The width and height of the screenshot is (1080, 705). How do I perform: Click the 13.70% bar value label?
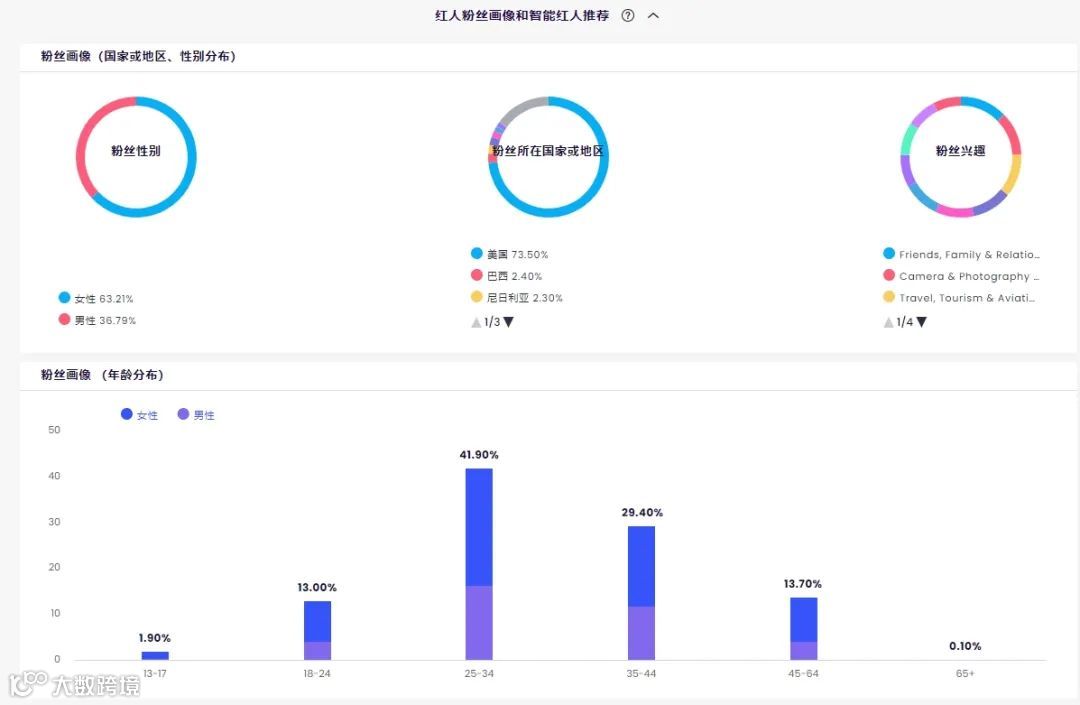click(x=802, y=584)
